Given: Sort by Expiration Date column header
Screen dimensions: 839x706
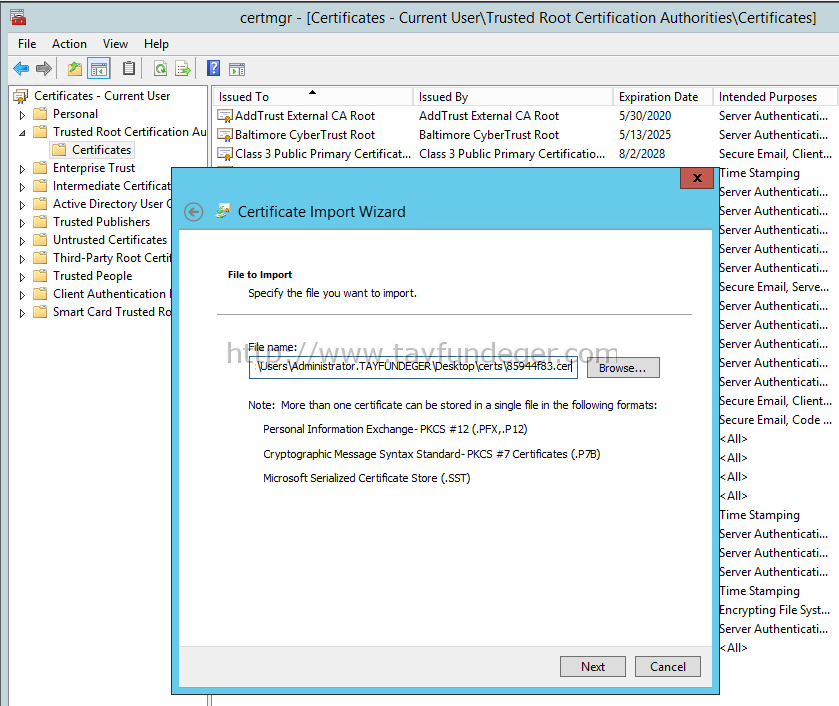Looking at the screenshot, I should (x=663, y=97).
